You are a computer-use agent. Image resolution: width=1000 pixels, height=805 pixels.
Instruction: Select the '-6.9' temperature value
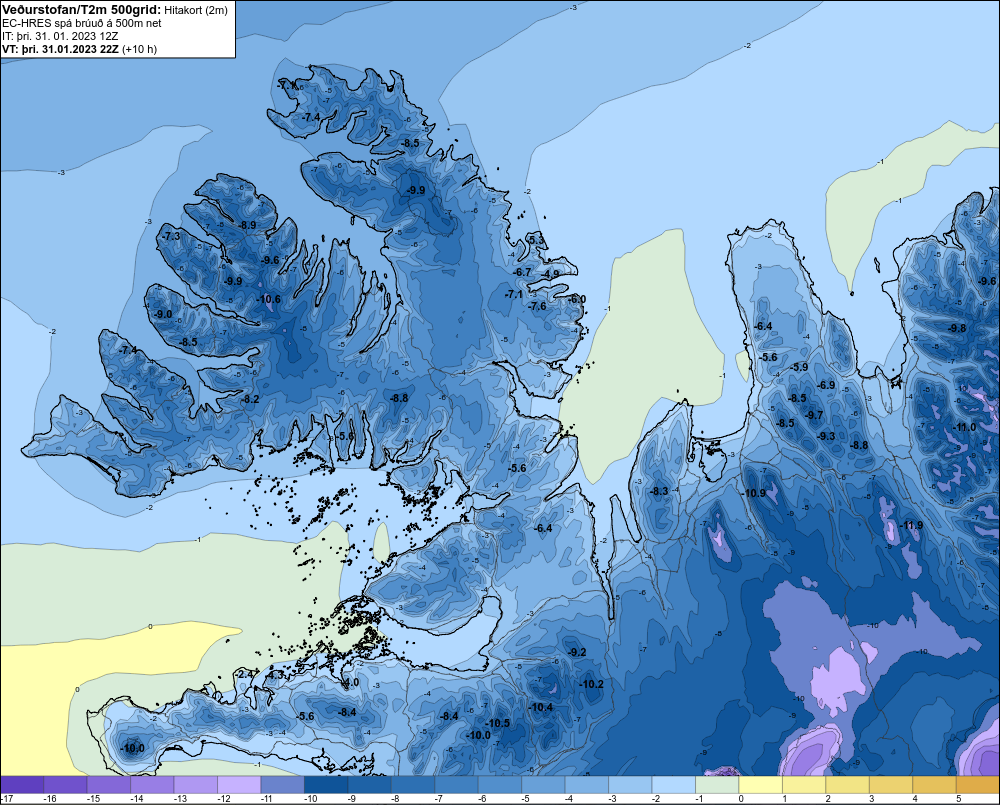tap(827, 385)
